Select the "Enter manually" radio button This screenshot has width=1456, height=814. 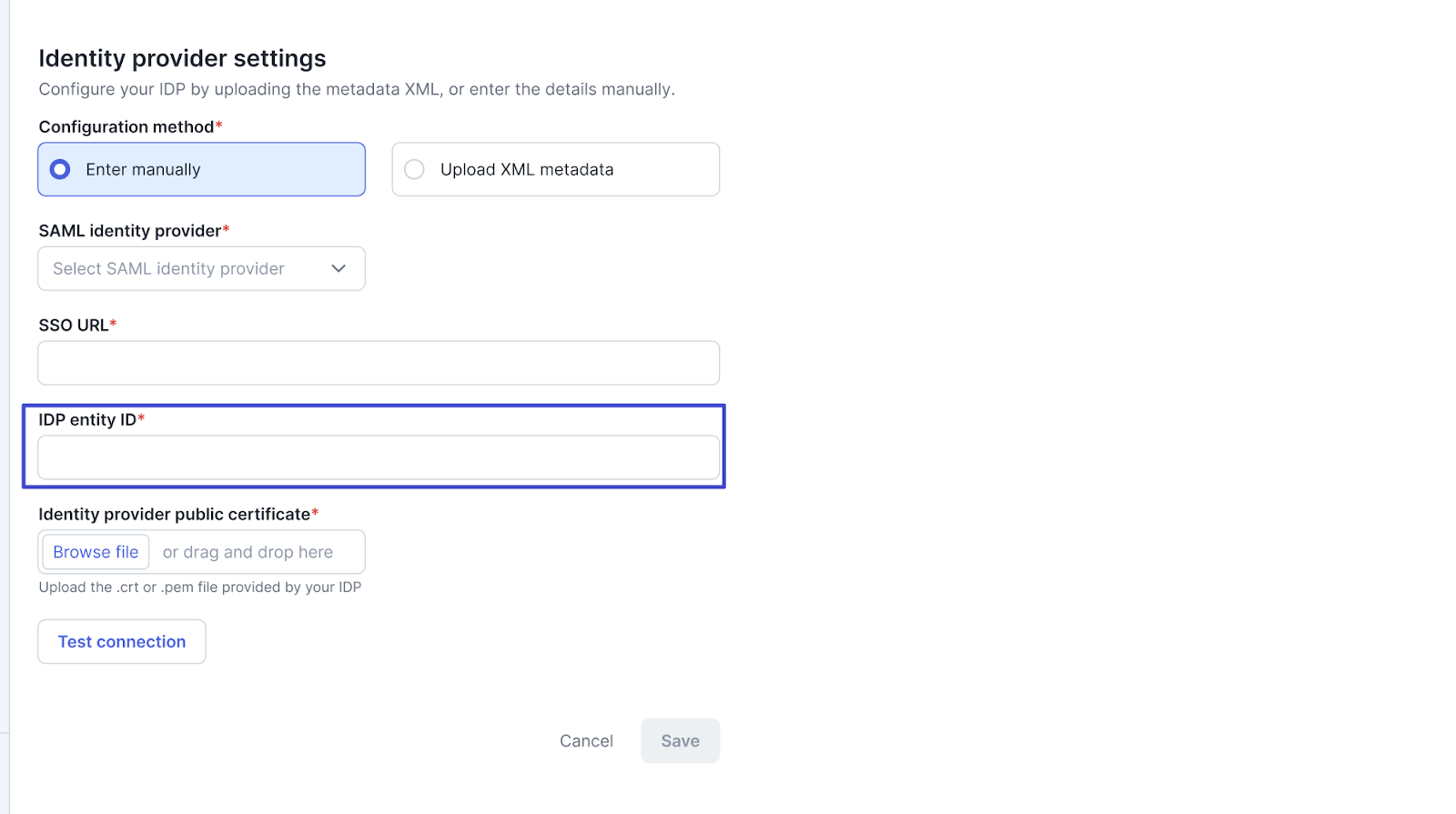(x=60, y=169)
